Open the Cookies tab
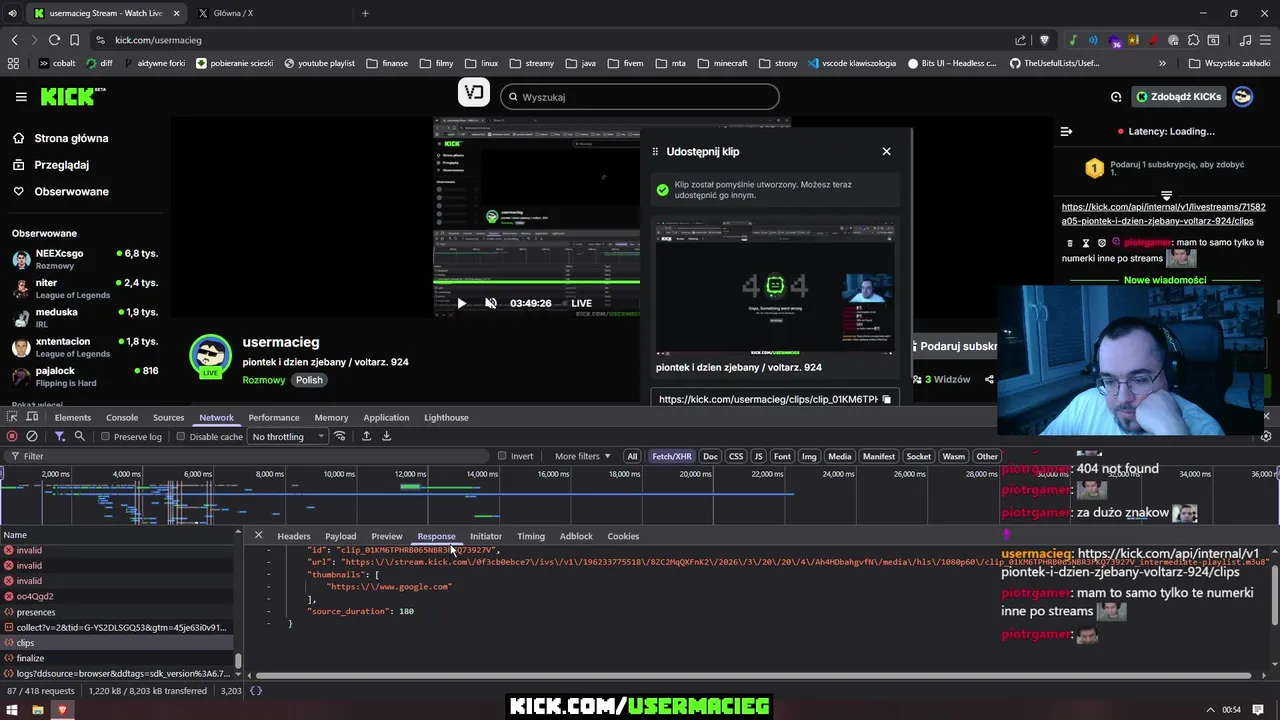This screenshot has width=1280, height=720. [623, 536]
